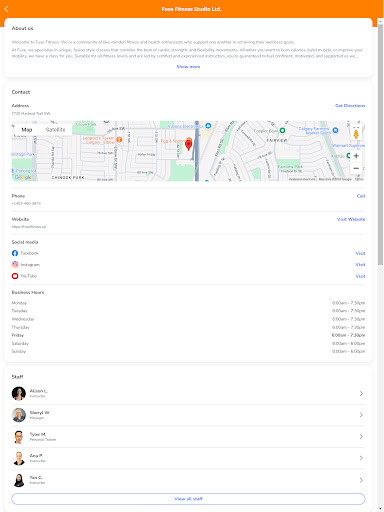Click the page vertical scrollbar thumb
Screen dimensions: 384x512
click(x=380, y=145)
